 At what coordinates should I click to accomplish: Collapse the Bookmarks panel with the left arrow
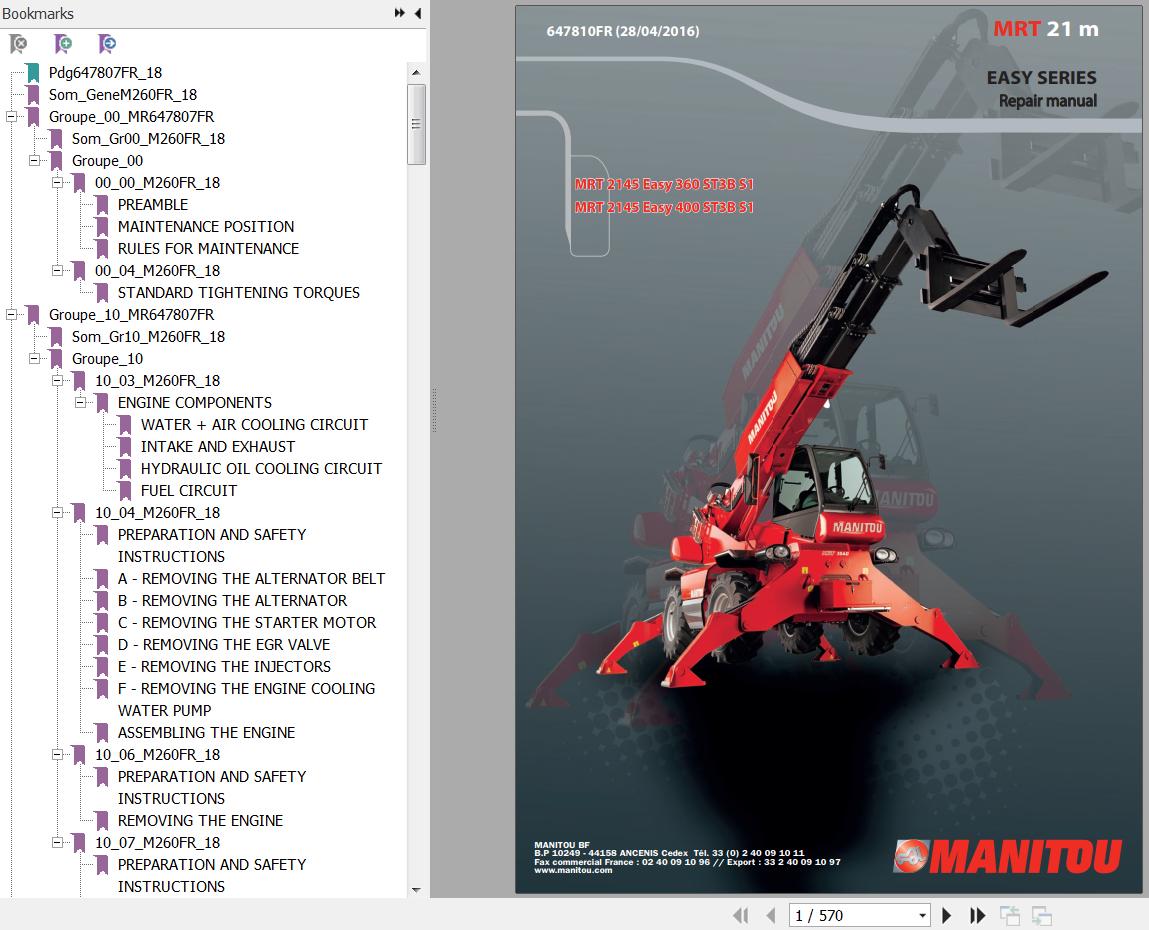coord(418,13)
